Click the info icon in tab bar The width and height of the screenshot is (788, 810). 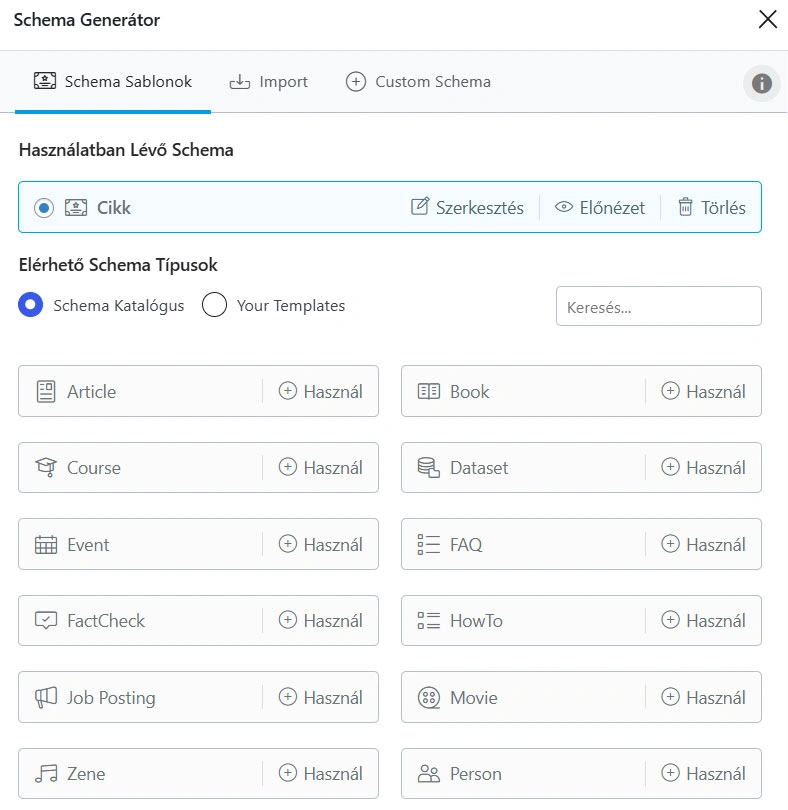coord(762,83)
